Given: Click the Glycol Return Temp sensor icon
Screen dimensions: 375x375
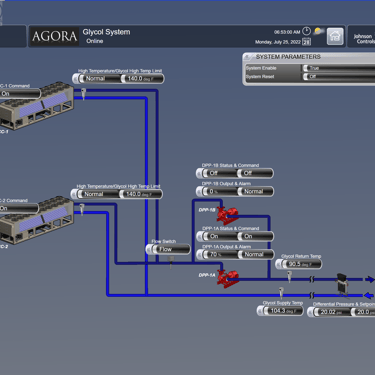Looking at the screenshot, I should point(289,276).
